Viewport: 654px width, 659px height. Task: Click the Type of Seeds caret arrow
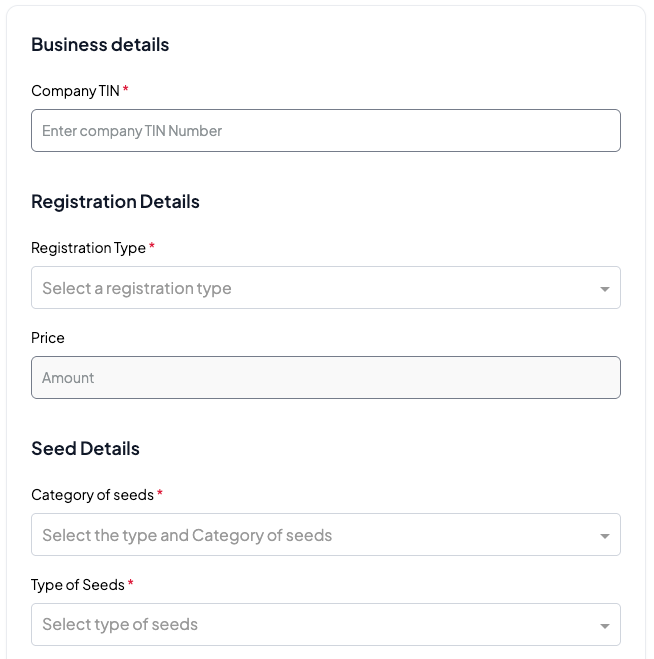604,626
